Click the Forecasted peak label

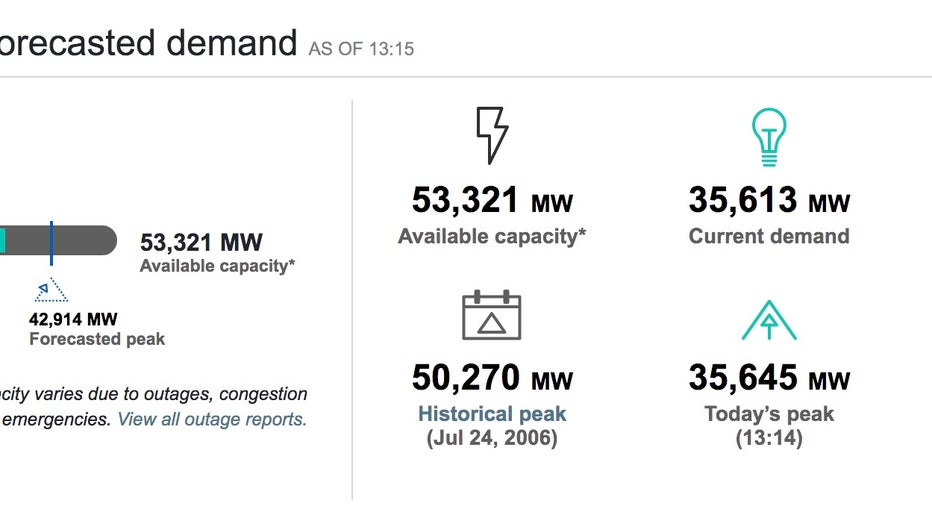[x=97, y=339]
